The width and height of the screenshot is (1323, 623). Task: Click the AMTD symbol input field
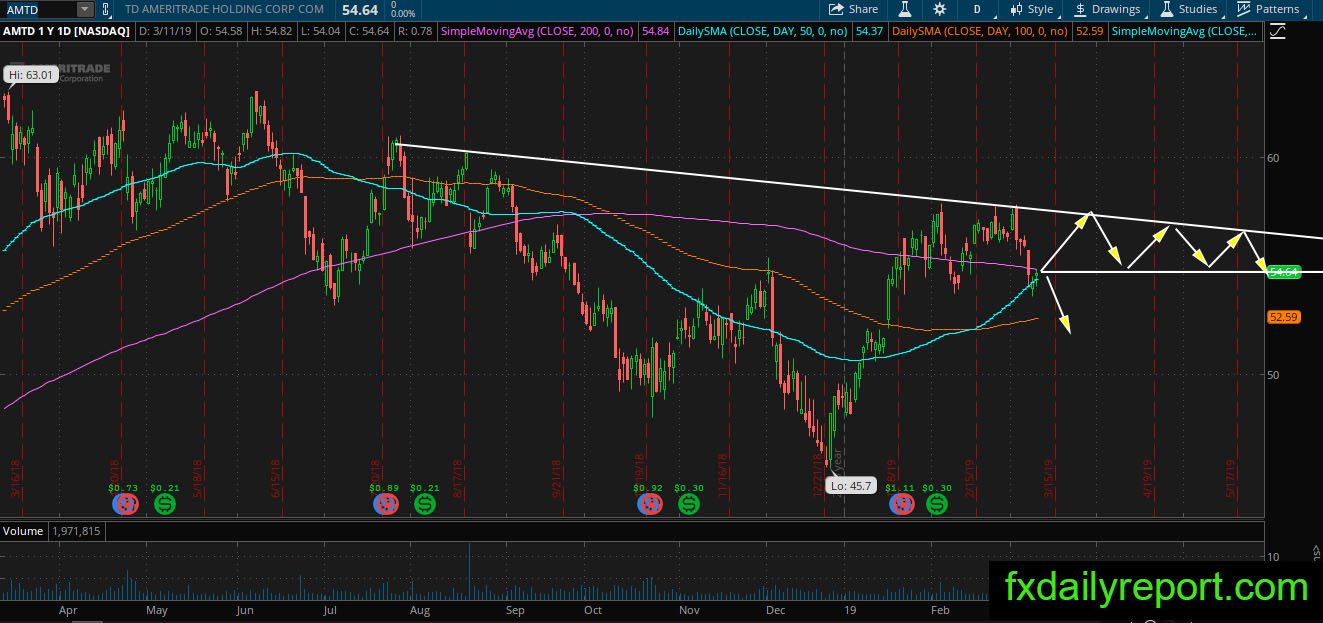pyautogui.click(x=38, y=9)
